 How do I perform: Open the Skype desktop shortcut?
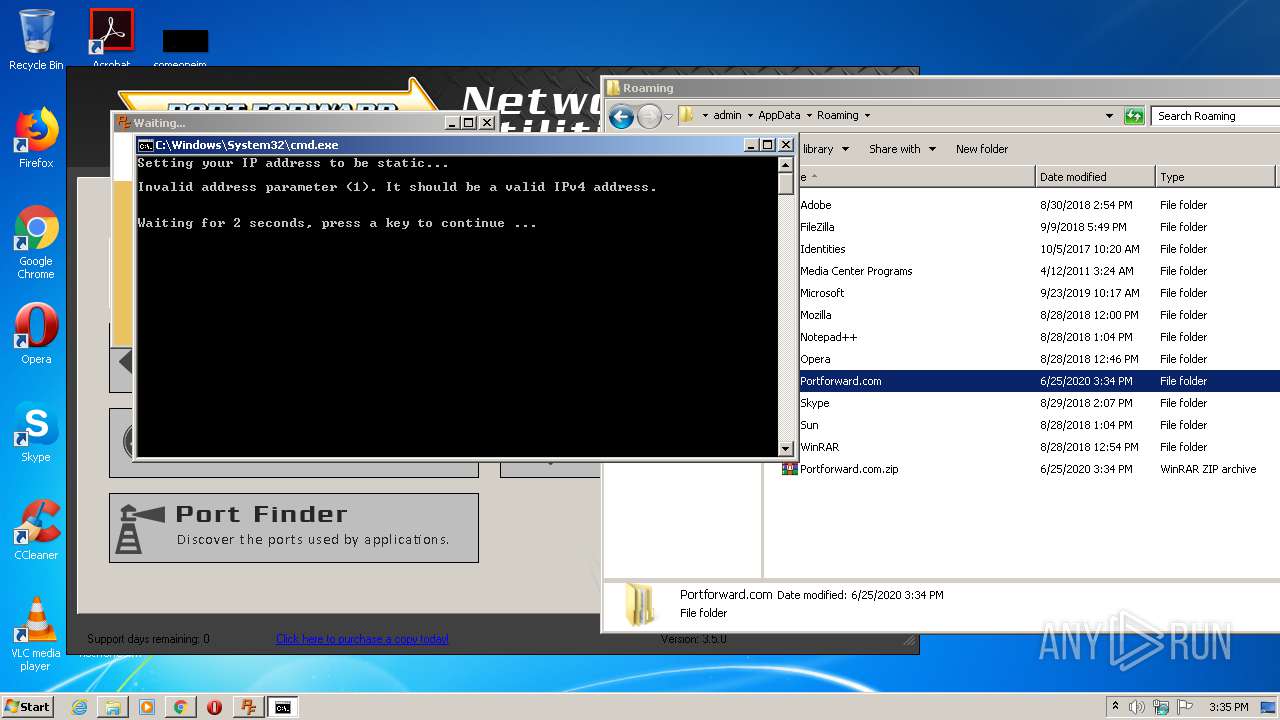point(36,432)
